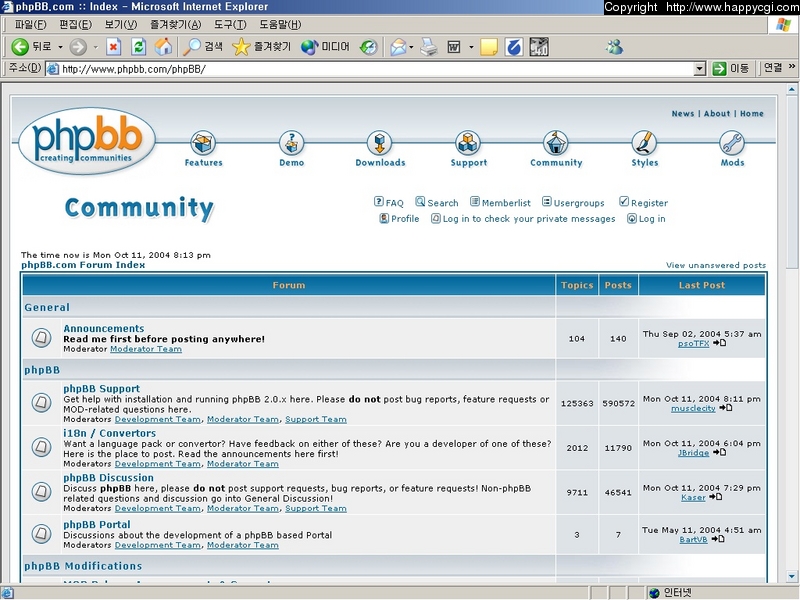Open the 도움말(H) menu
Screen dimensions: 800x600
(280, 24)
